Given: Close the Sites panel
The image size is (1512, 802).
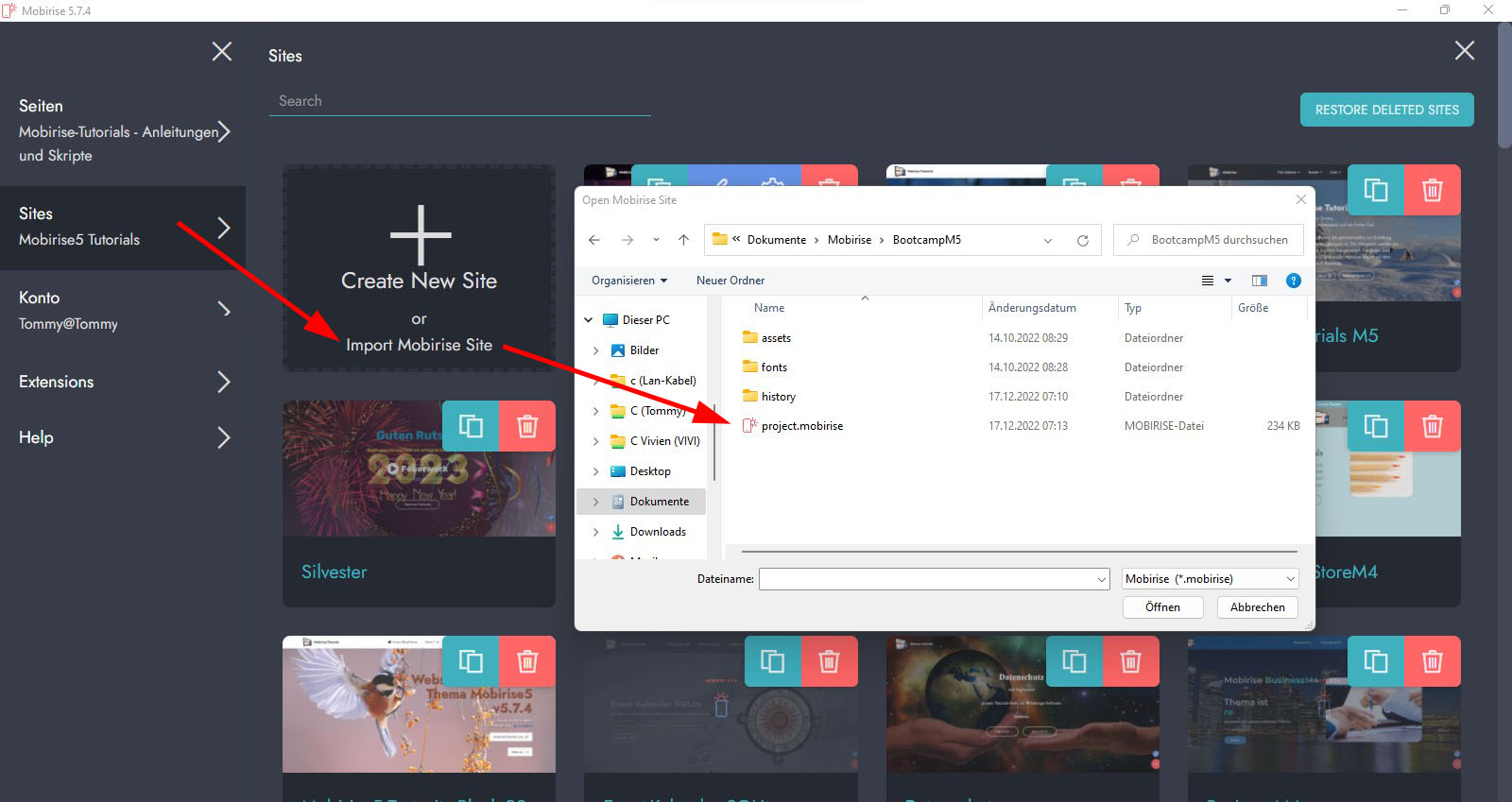Looking at the screenshot, I should point(1465,50).
